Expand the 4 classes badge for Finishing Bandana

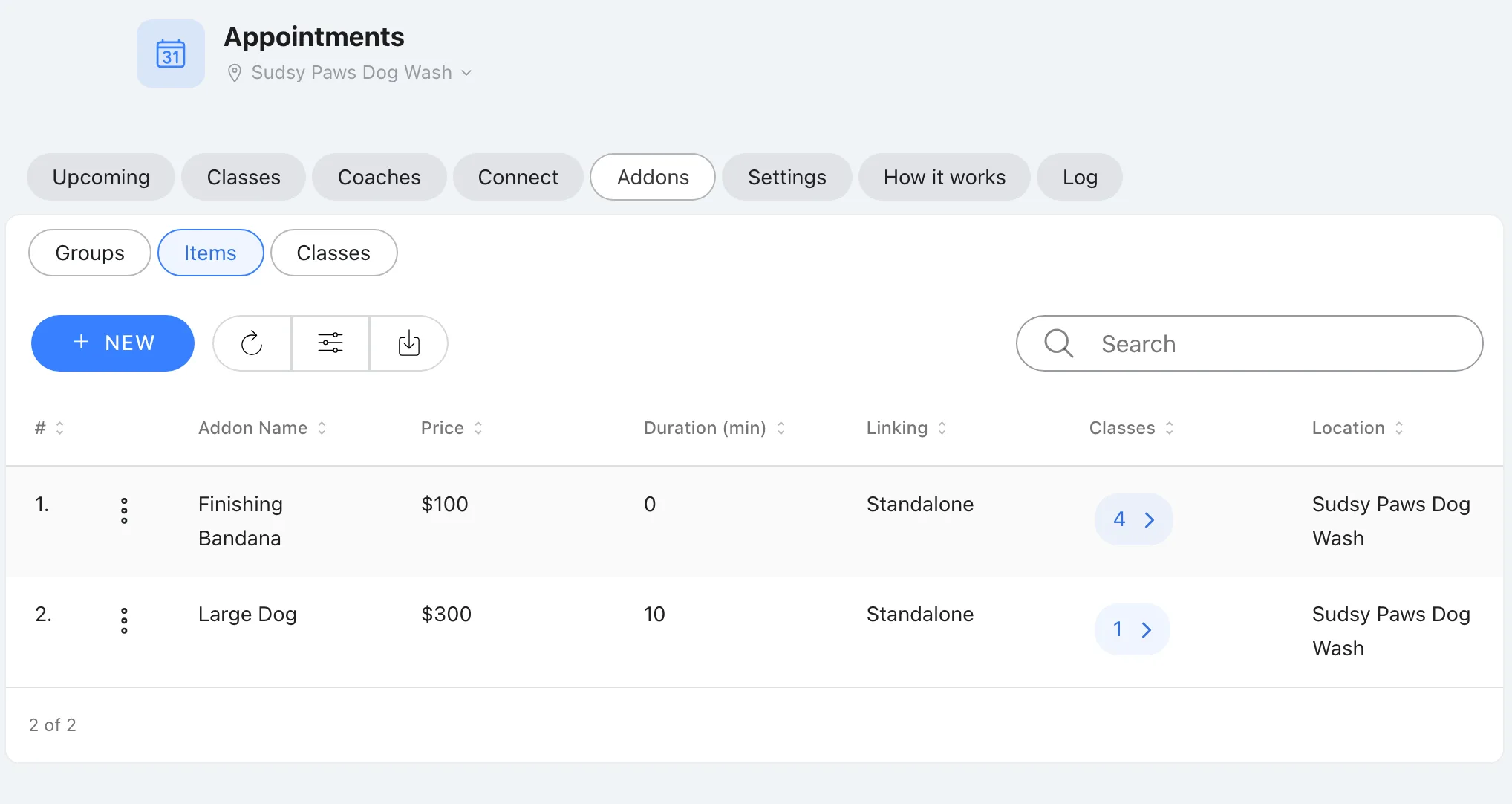[1133, 519]
